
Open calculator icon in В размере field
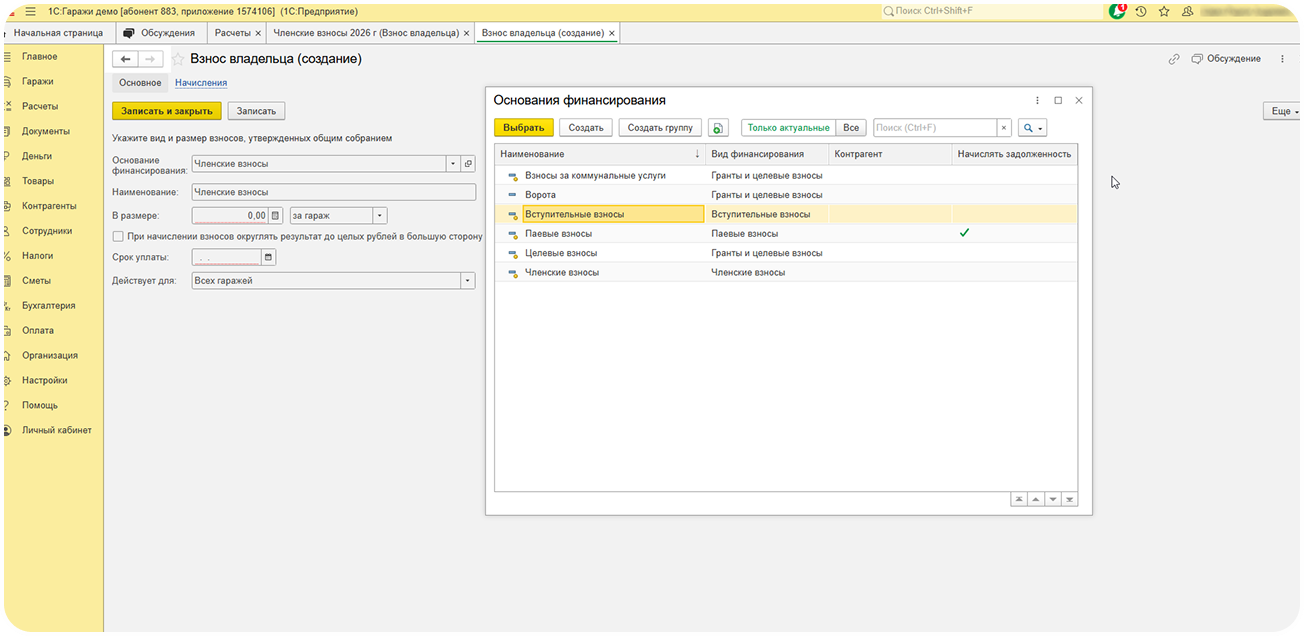click(x=276, y=215)
